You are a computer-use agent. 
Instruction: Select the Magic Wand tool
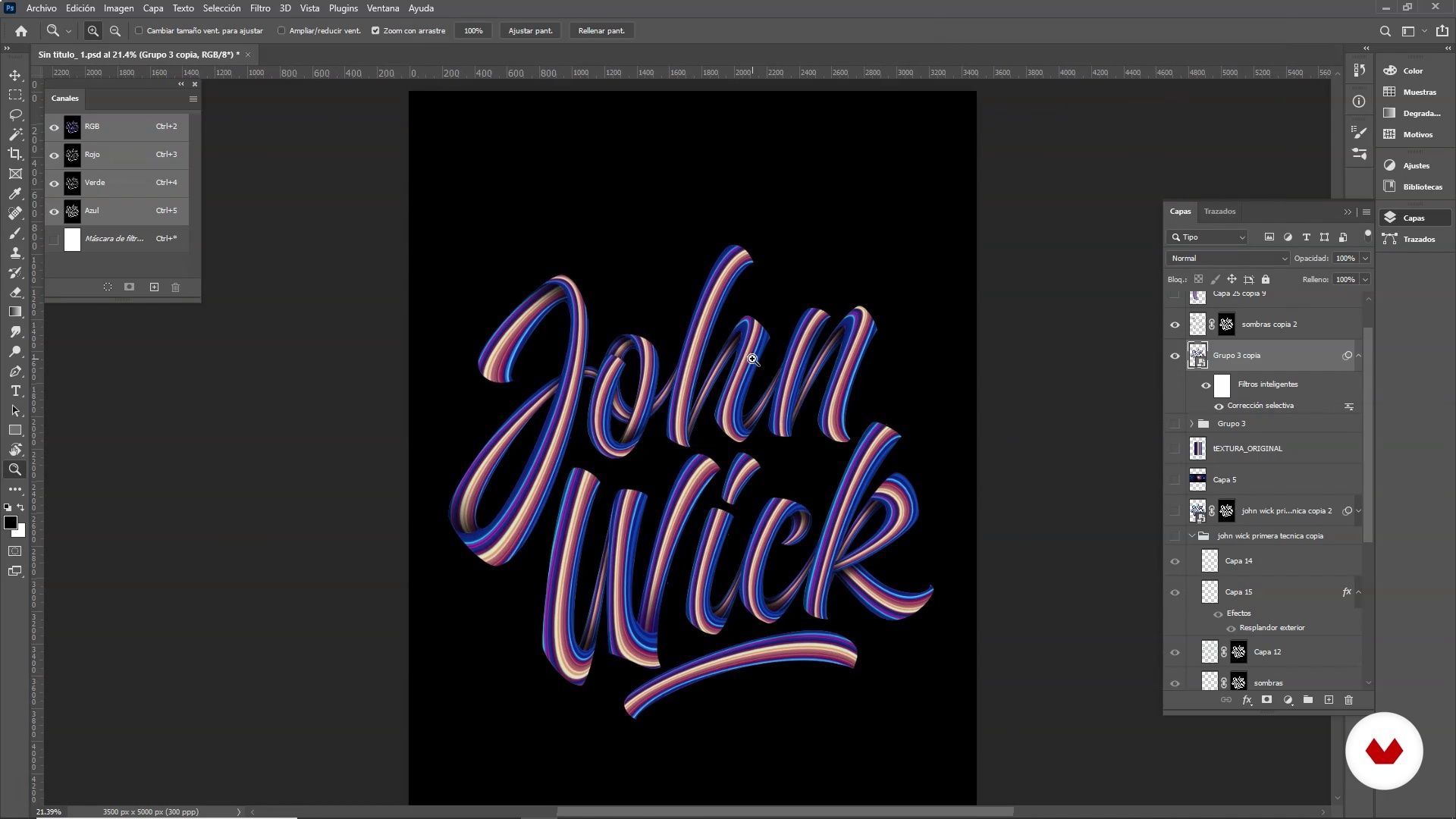click(x=15, y=134)
